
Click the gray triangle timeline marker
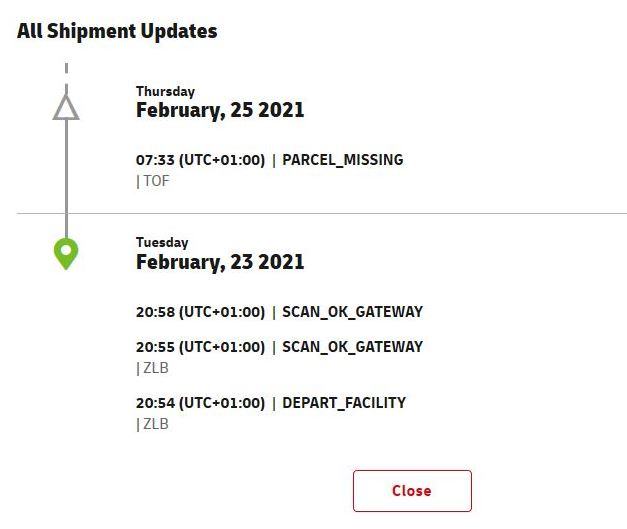(x=66, y=107)
